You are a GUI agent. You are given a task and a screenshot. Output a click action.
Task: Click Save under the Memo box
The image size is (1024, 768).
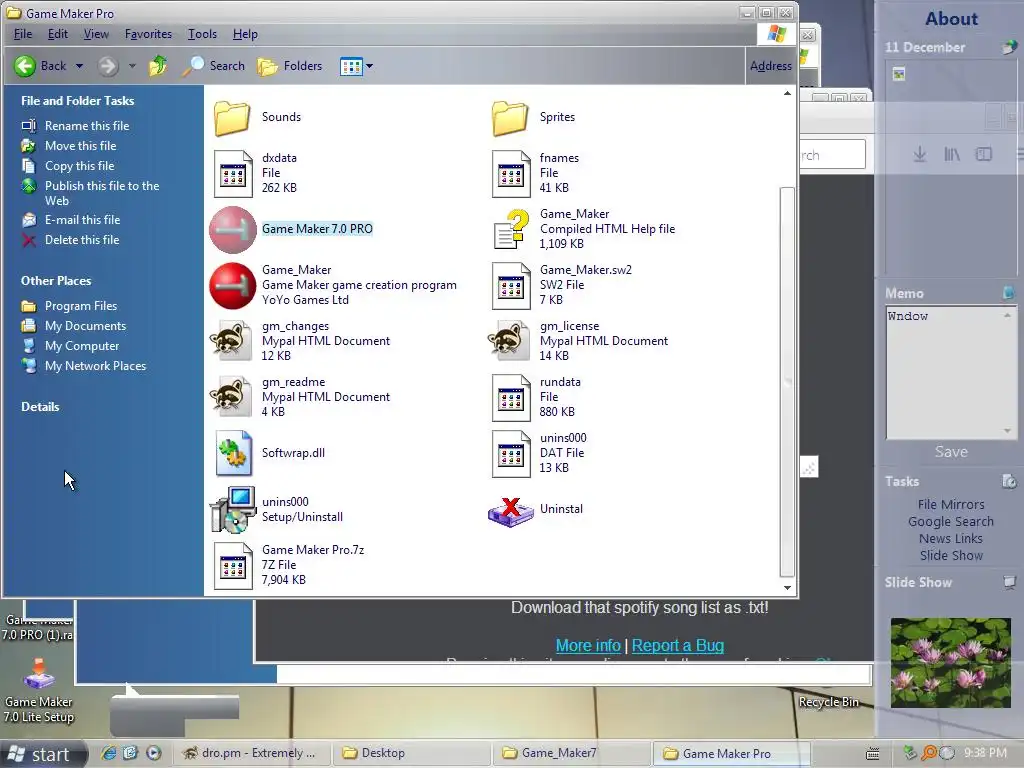(951, 452)
